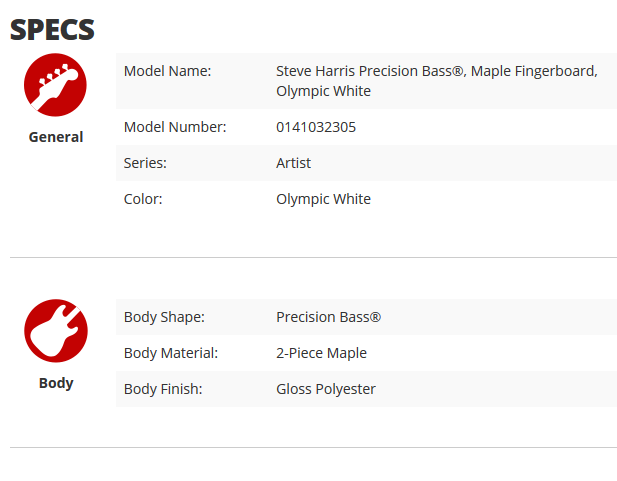The height and width of the screenshot is (481, 617).
Task: Click the Color label
Action: coord(143,199)
